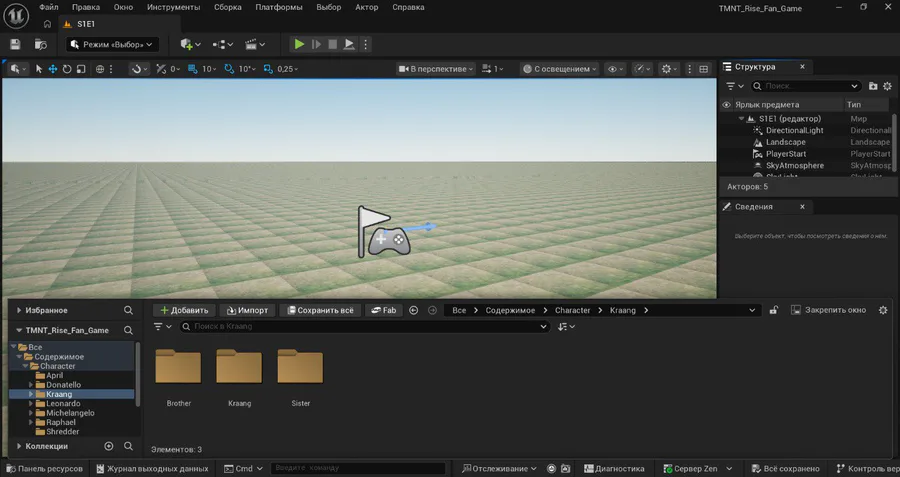Start play in editor with the green arrow
The image size is (900, 477).
point(299,44)
